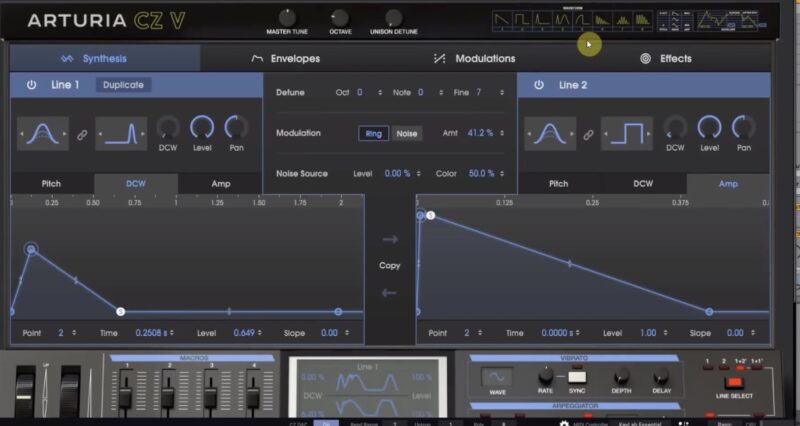The width and height of the screenshot is (800, 426).
Task: Click the Duplicate button on Line 1
Action: [123, 85]
